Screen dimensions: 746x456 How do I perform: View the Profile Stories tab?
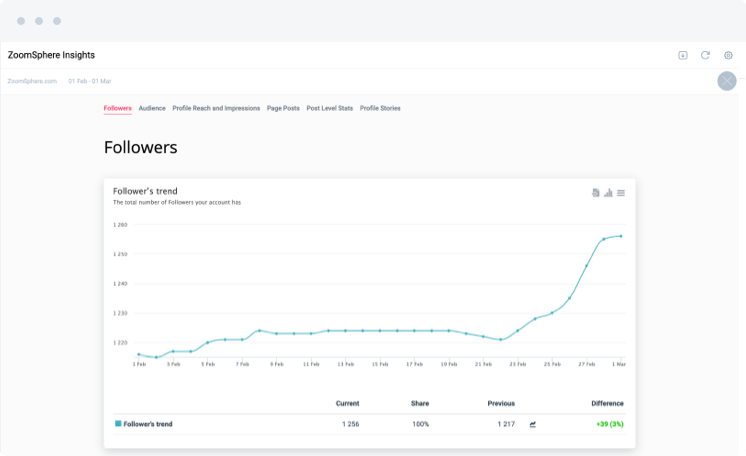pyautogui.click(x=380, y=108)
